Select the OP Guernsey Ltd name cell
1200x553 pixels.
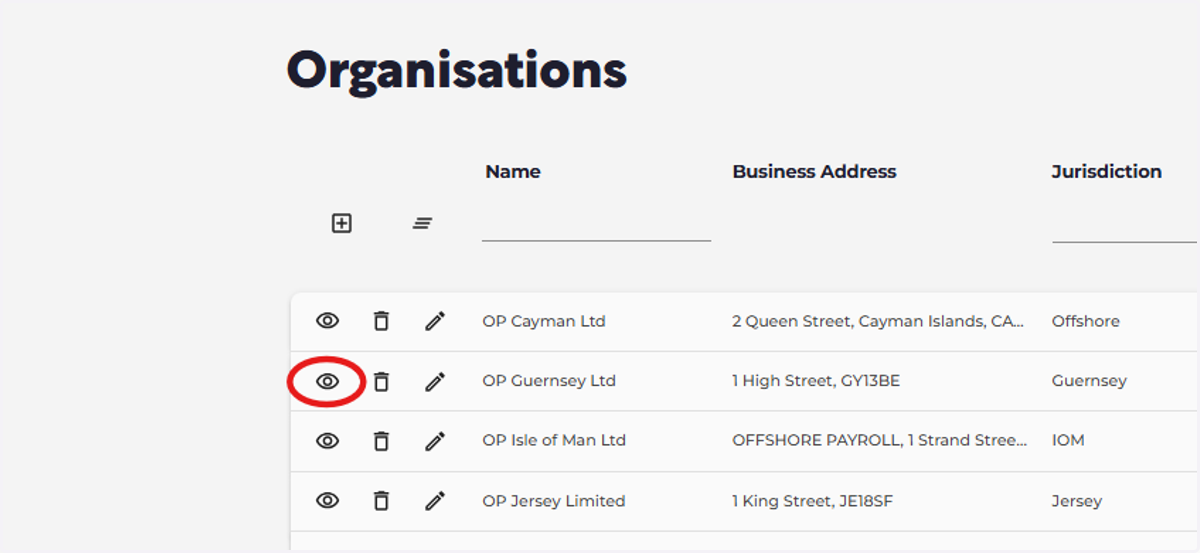(549, 381)
